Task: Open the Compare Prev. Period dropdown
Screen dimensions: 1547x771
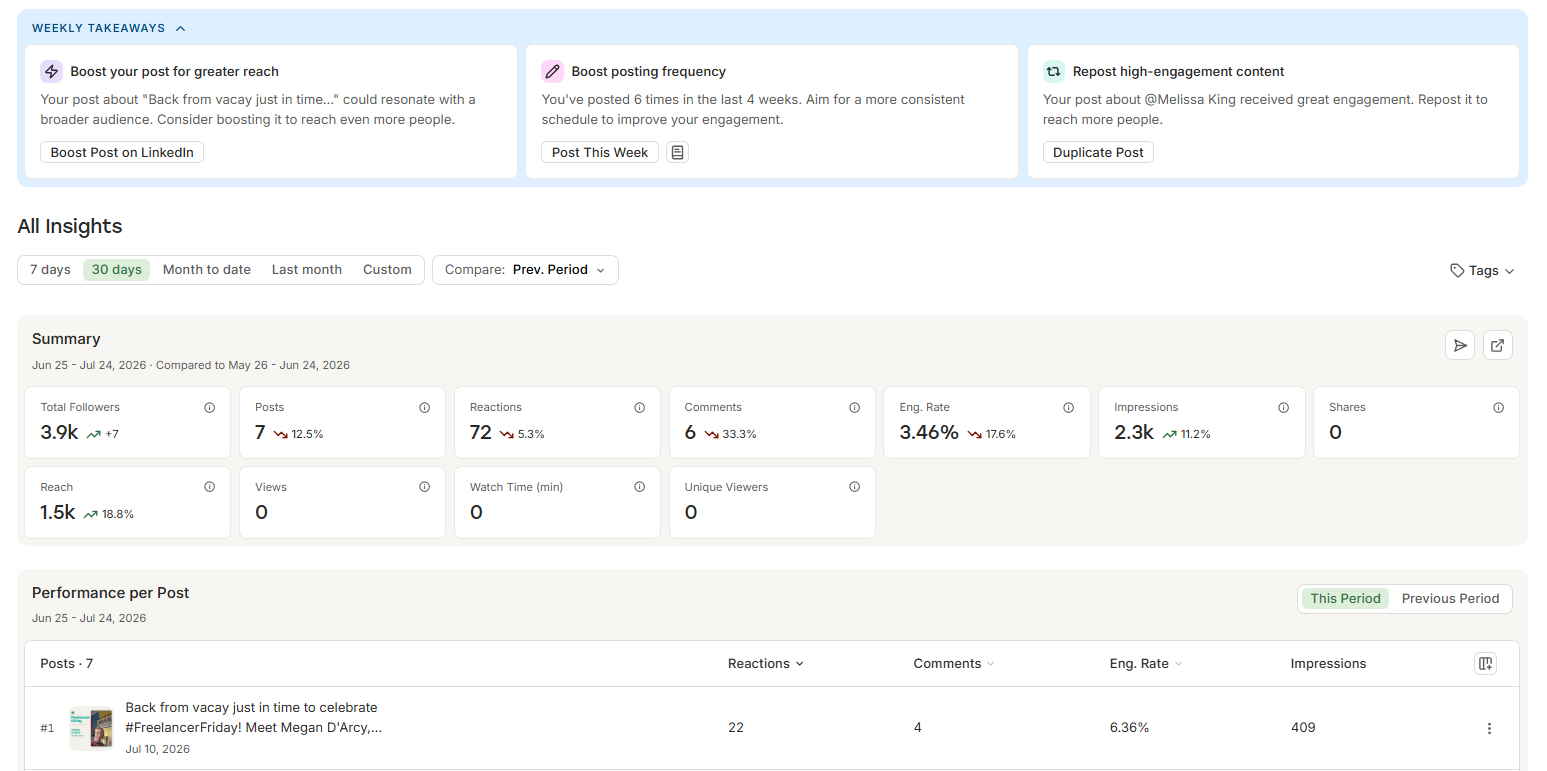Action: tap(525, 270)
